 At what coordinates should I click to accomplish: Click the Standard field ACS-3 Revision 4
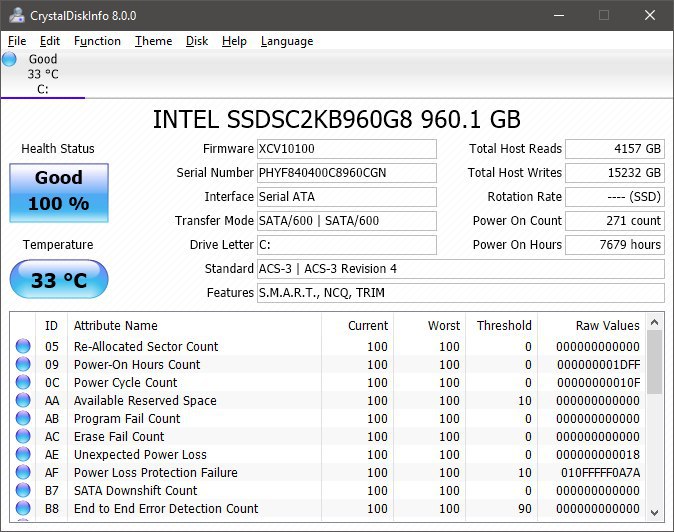(461, 269)
